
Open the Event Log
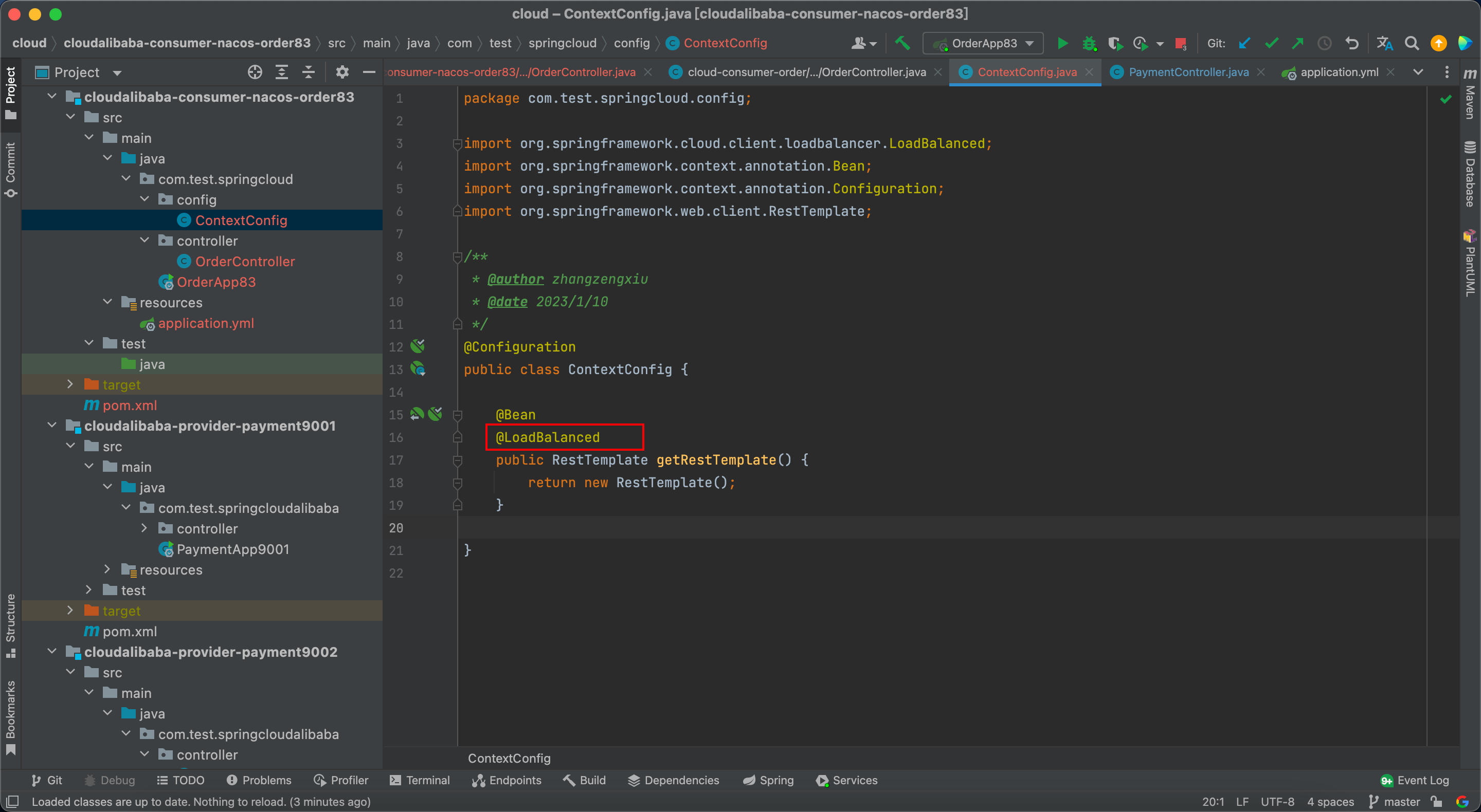[x=1414, y=780]
